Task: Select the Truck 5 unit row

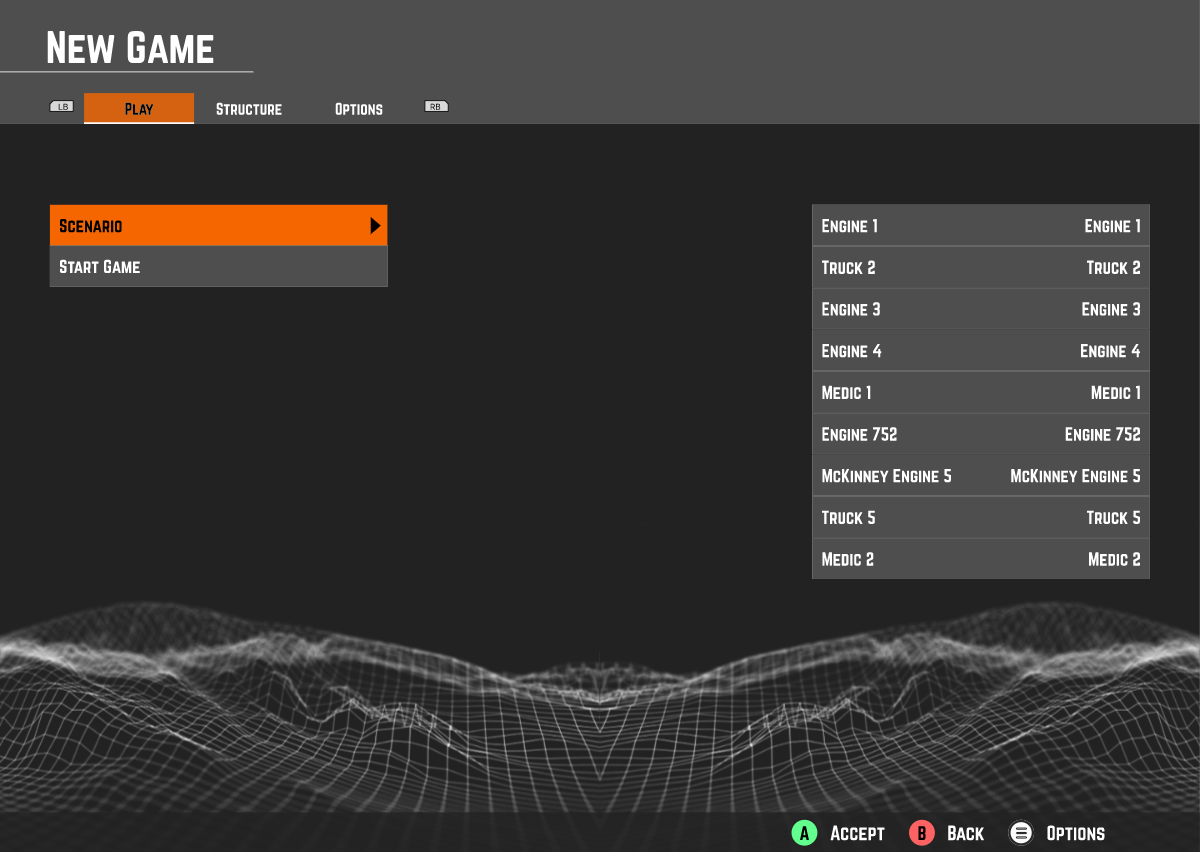Action: coord(980,518)
